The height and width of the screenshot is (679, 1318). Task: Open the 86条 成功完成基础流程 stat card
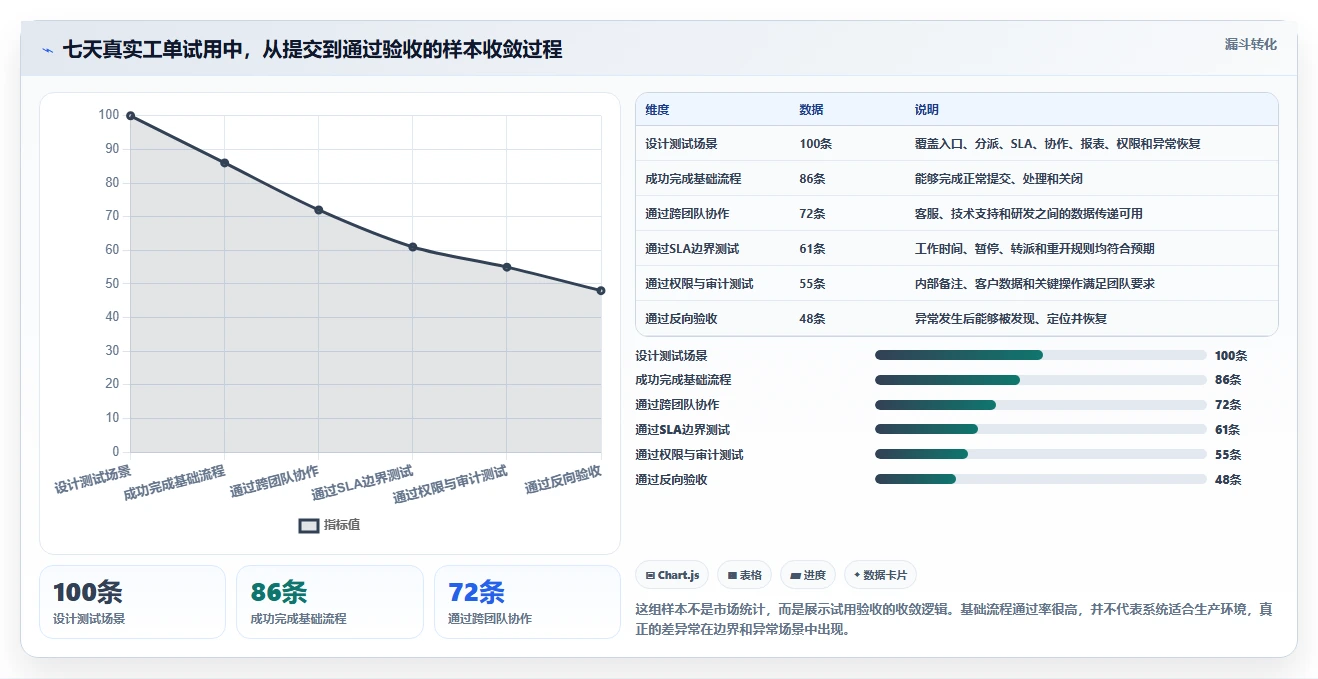pos(330,602)
